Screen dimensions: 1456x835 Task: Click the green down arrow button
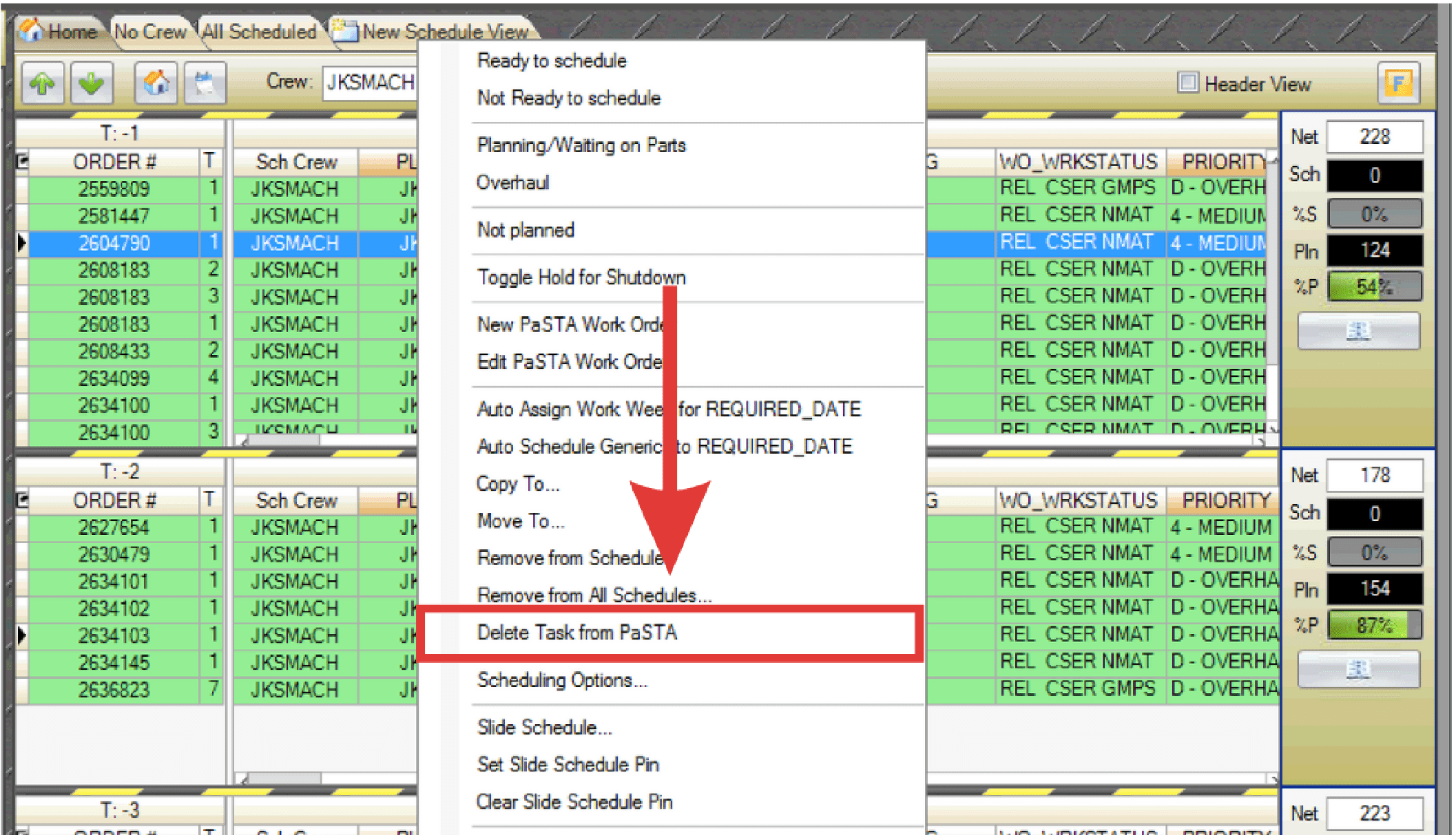click(x=91, y=83)
